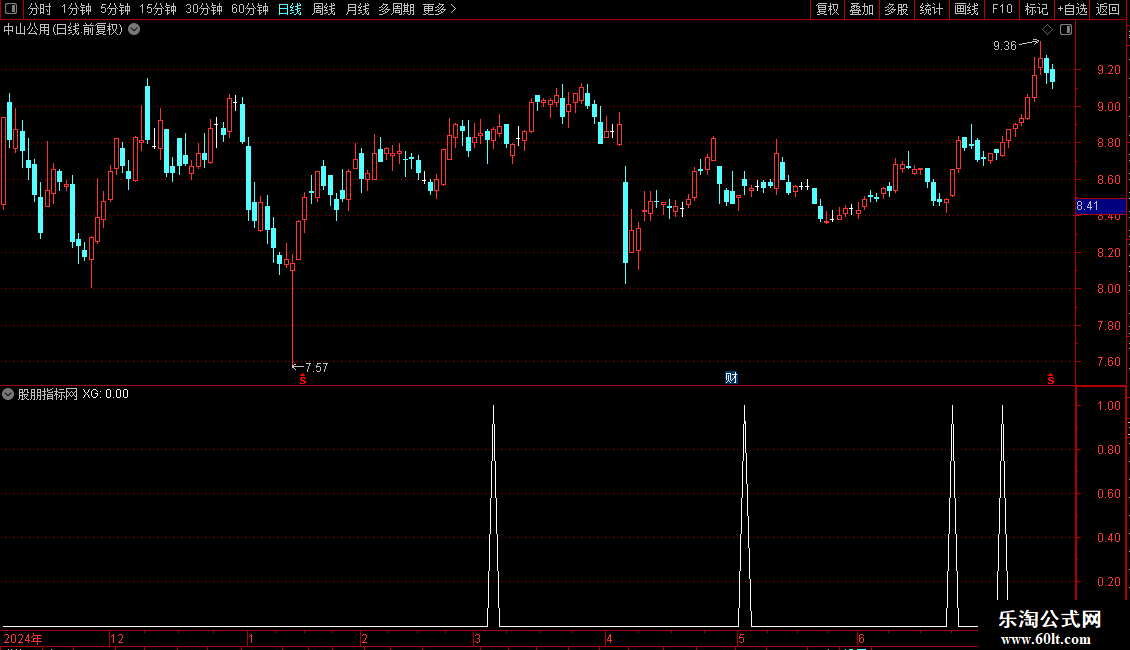This screenshot has height=650, width=1130.
Task: Select the 60分钟 period
Action: click(x=250, y=9)
